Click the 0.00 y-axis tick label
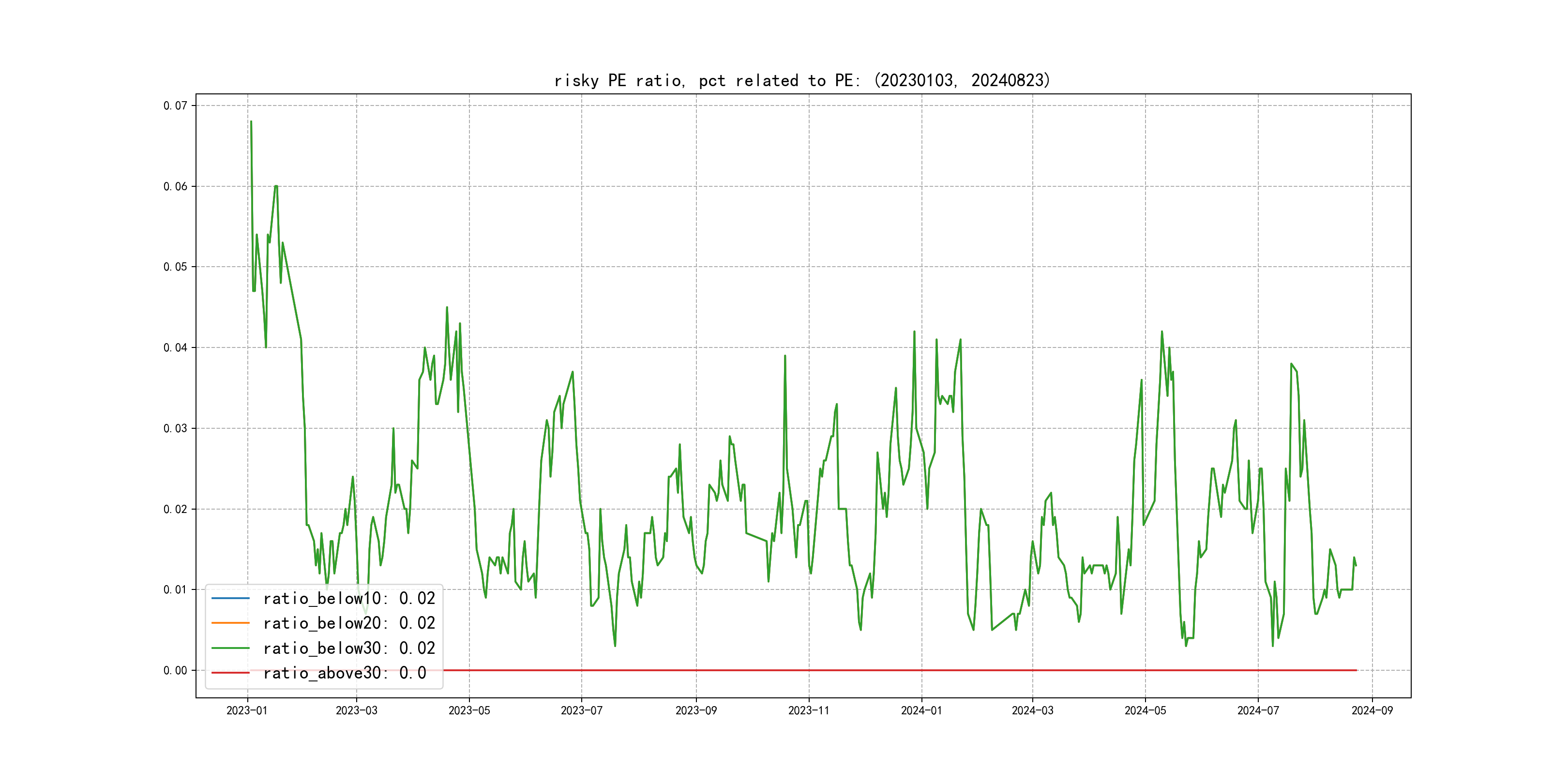Image resolution: width=1568 pixels, height=784 pixels. [175, 670]
